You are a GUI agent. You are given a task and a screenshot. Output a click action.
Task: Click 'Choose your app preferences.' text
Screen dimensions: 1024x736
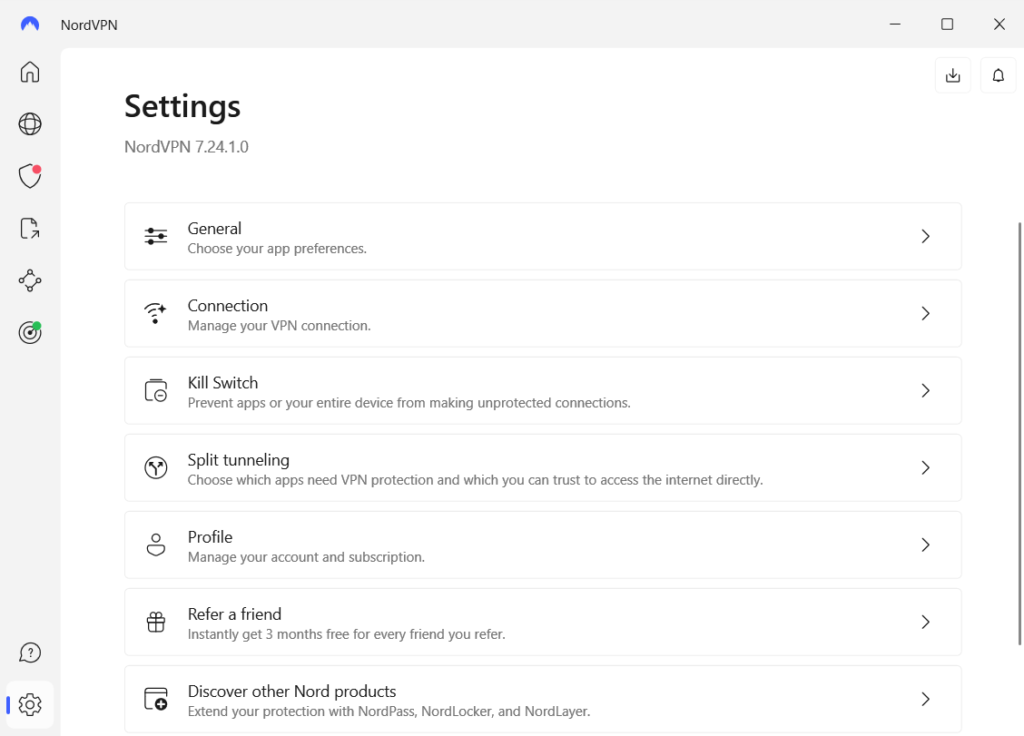pos(277,249)
